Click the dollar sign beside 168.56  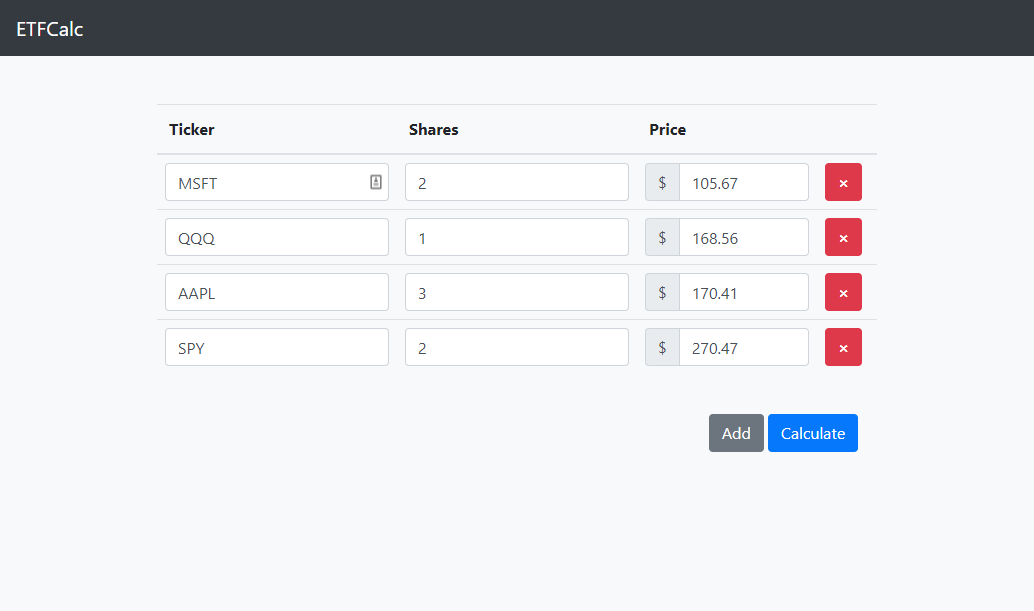pyautogui.click(x=662, y=237)
